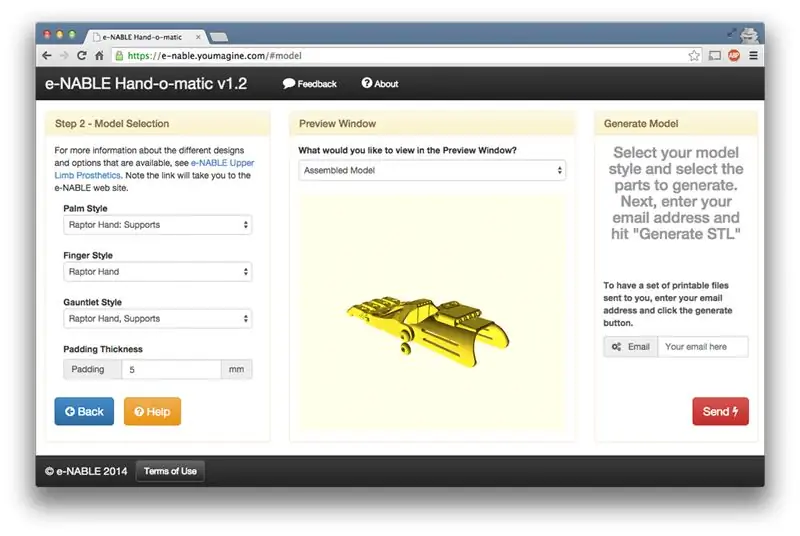Click the 'Generate Model' panel heading
The height and width of the screenshot is (536, 800).
(641, 123)
